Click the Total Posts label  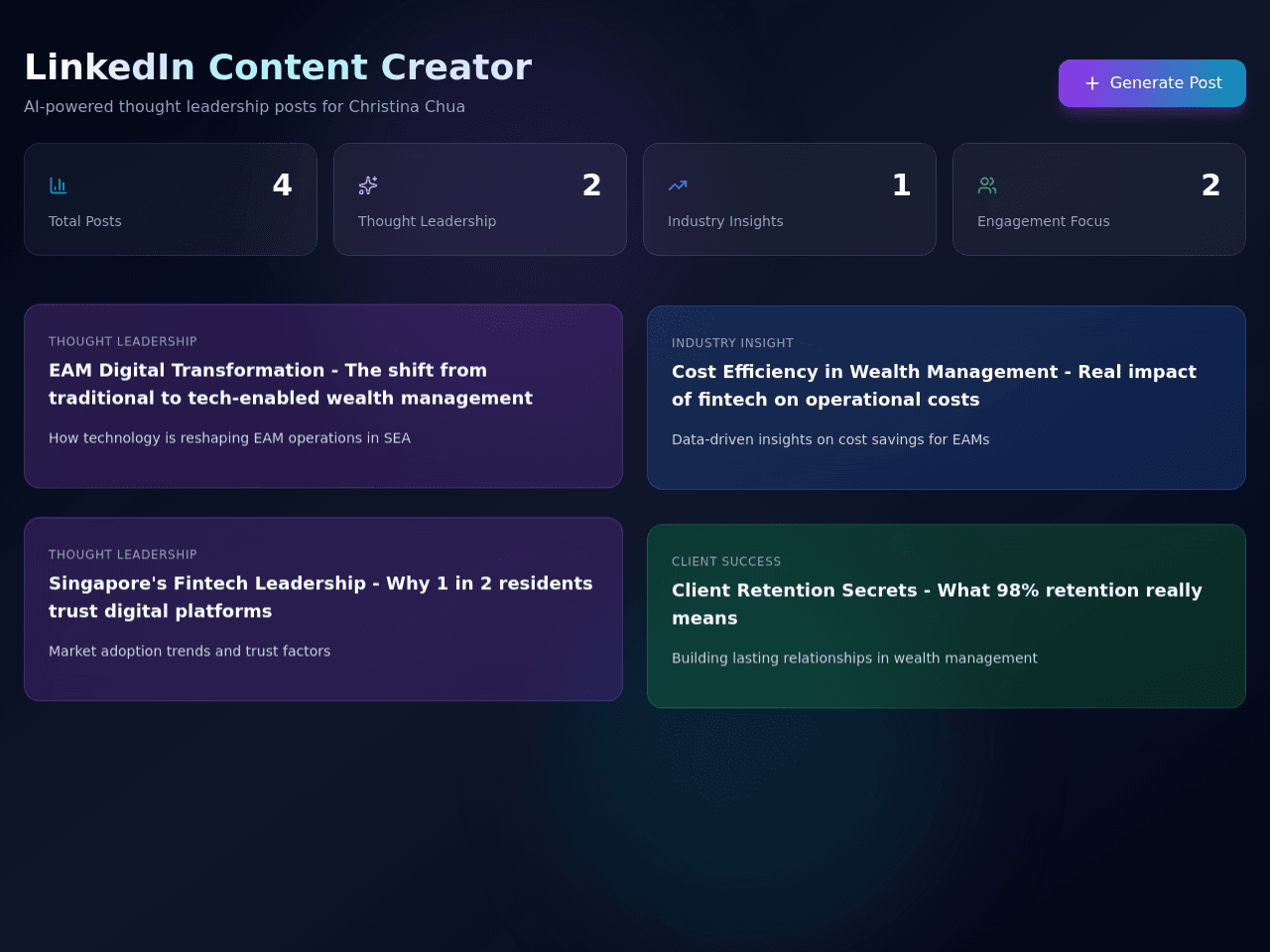85,221
